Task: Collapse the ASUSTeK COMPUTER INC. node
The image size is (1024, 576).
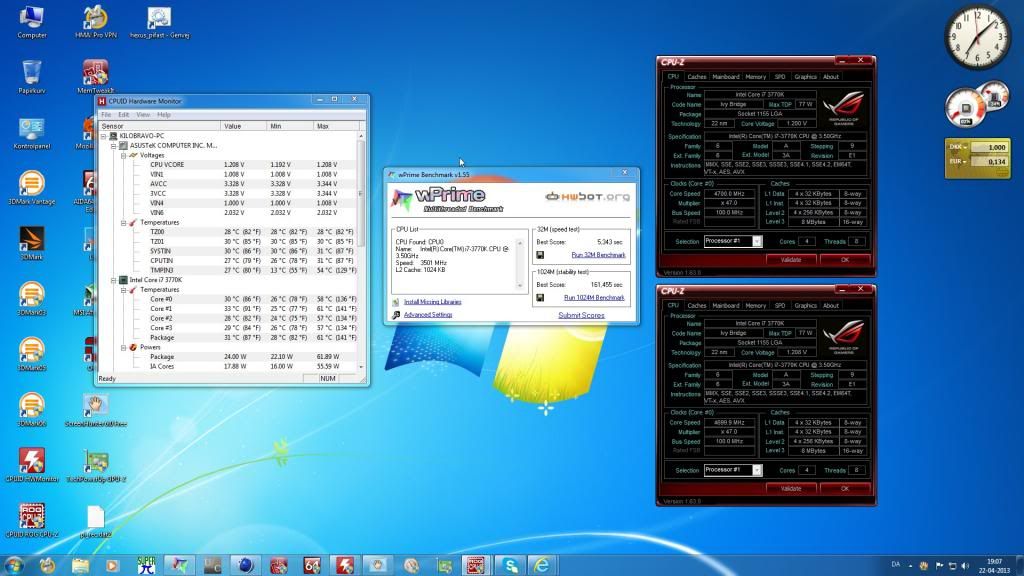Action: pyautogui.click(x=114, y=146)
